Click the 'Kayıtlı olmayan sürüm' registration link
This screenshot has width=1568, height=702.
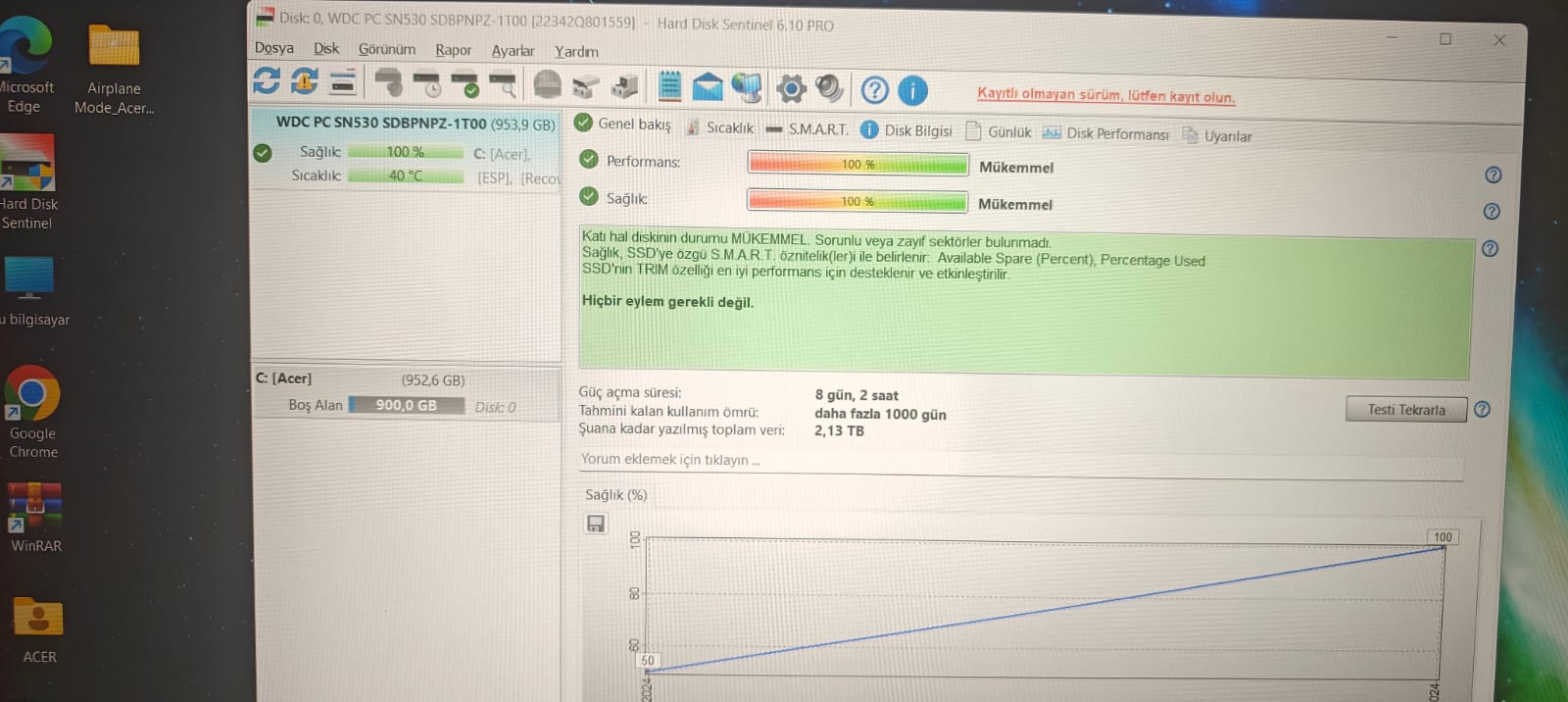(x=1105, y=95)
